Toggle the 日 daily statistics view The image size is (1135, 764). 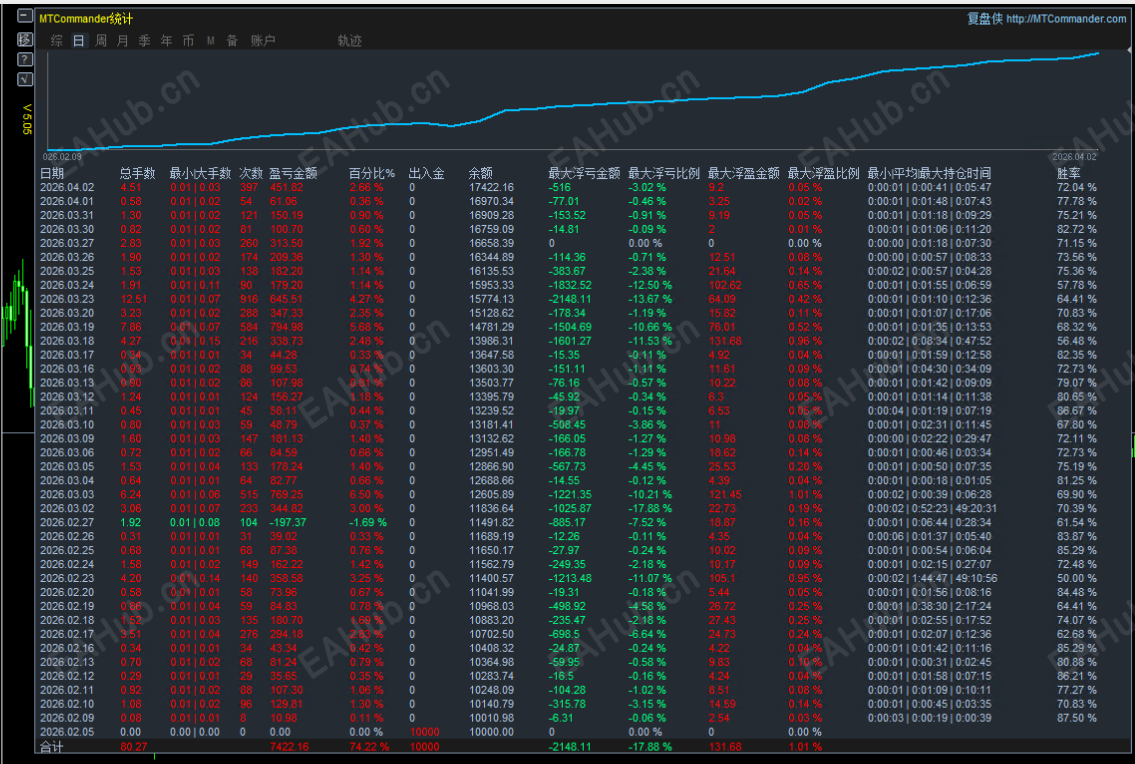(x=77, y=41)
